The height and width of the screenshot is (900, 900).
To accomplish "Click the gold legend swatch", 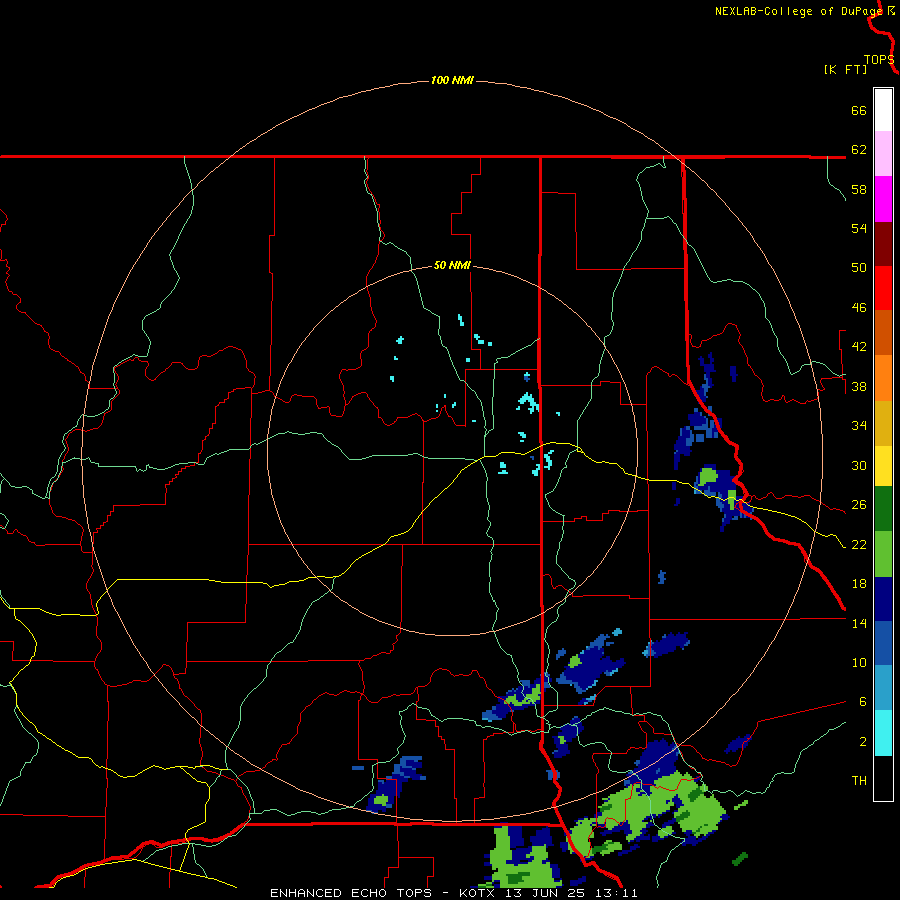I will (883, 424).
